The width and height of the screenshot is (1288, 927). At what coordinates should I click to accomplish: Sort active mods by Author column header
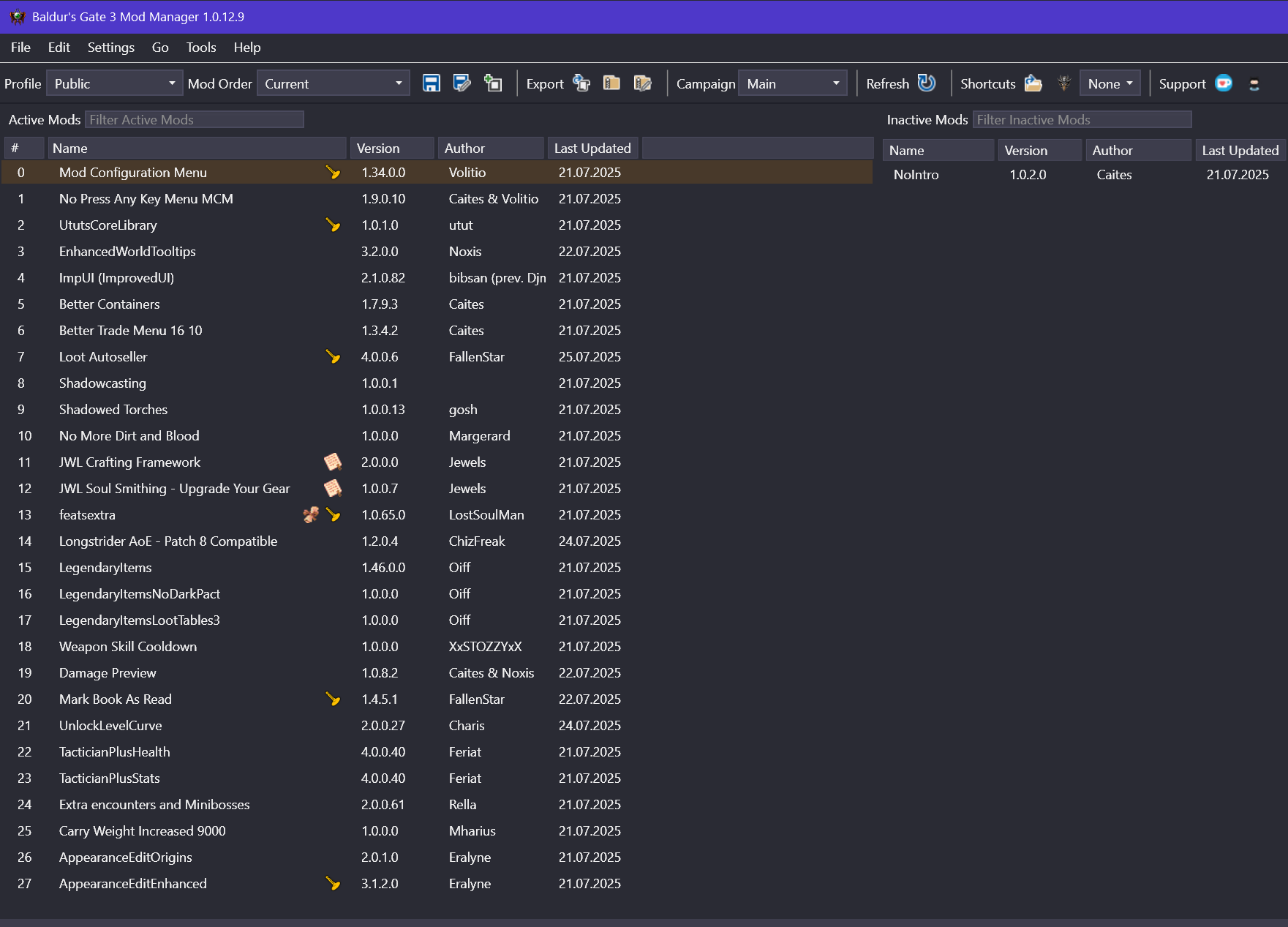point(491,149)
